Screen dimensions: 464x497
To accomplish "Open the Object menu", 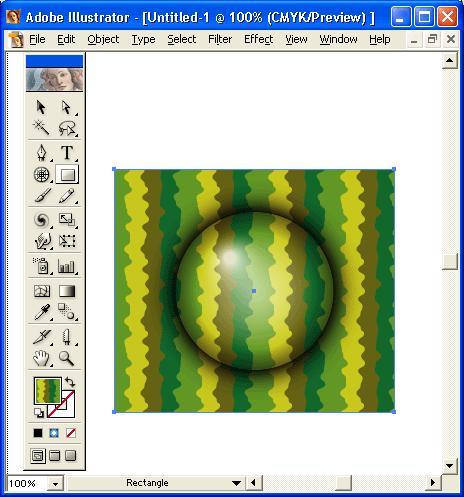I will tap(103, 39).
